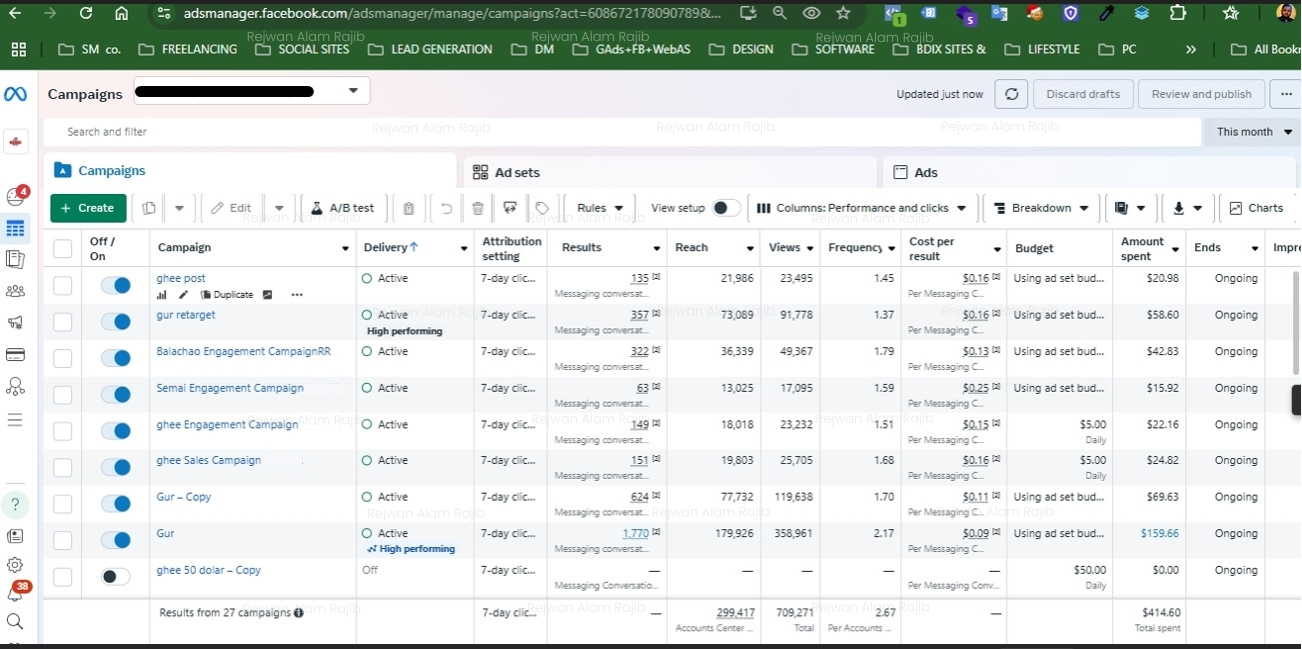This screenshot has width=1302, height=649.
Task: Click the pencil edit icon under ghee post
Action: 183,295
